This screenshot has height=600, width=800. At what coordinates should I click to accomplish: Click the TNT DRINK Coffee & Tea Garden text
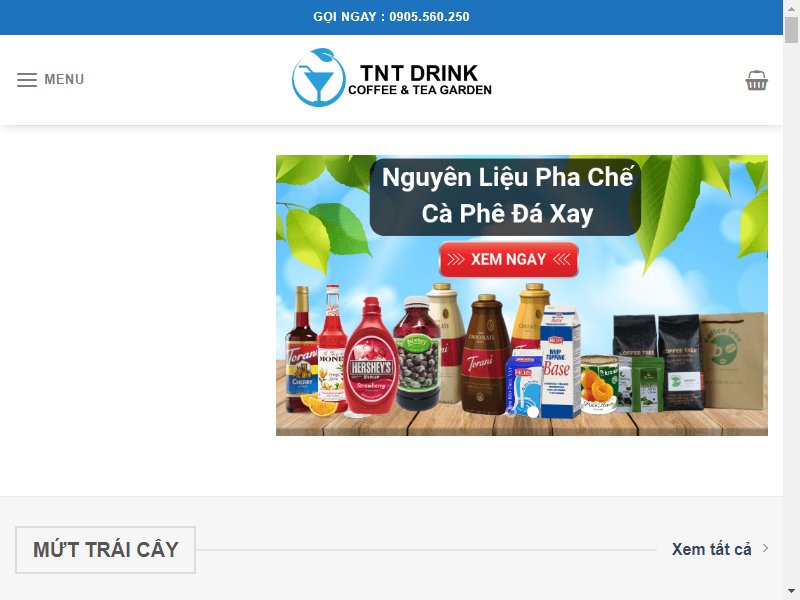point(419,80)
